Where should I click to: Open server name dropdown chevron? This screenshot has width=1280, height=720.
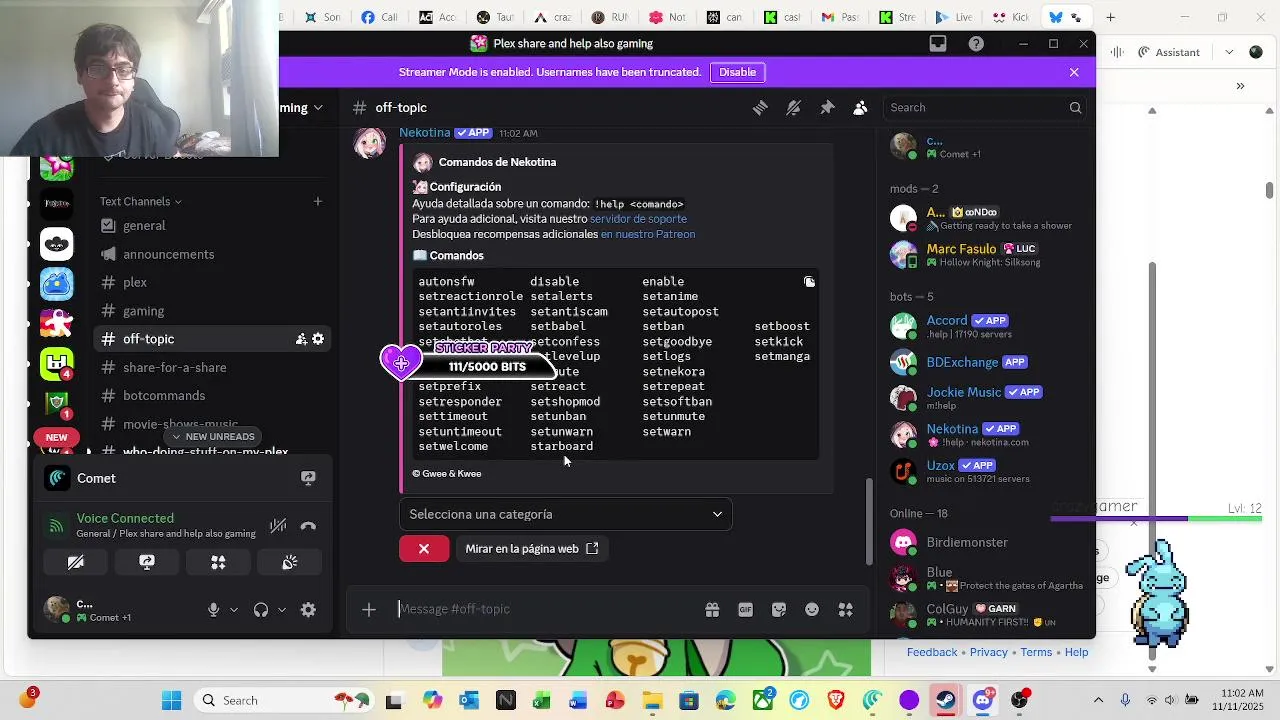(318, 108)
